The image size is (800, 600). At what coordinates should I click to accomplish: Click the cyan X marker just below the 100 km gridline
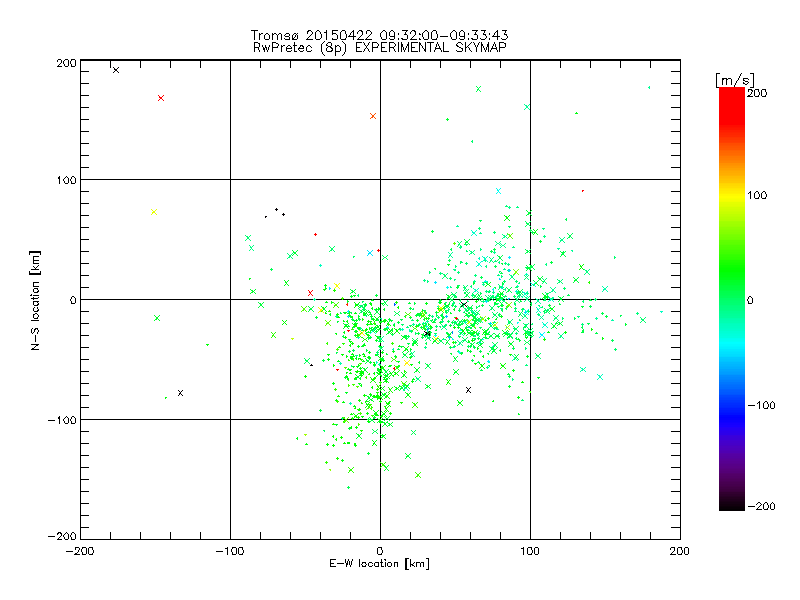click(x=498, y=191)
